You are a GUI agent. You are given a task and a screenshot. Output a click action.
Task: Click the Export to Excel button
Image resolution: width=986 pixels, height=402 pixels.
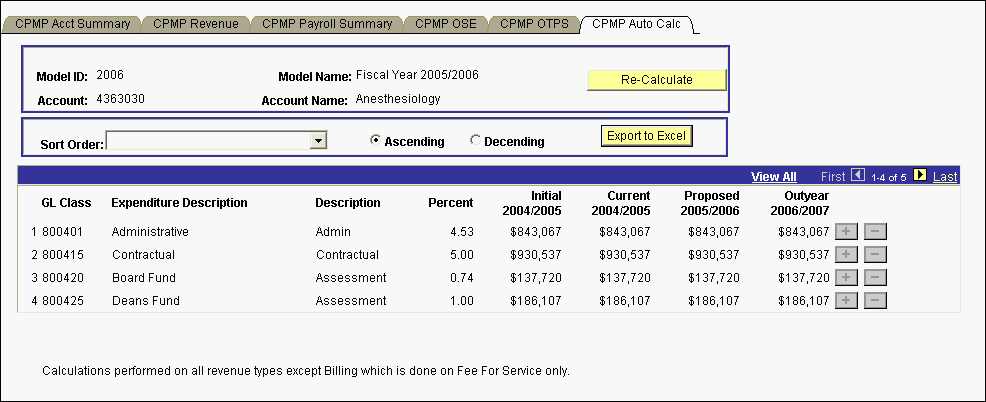pyautogui.click(x=647, y=135)
